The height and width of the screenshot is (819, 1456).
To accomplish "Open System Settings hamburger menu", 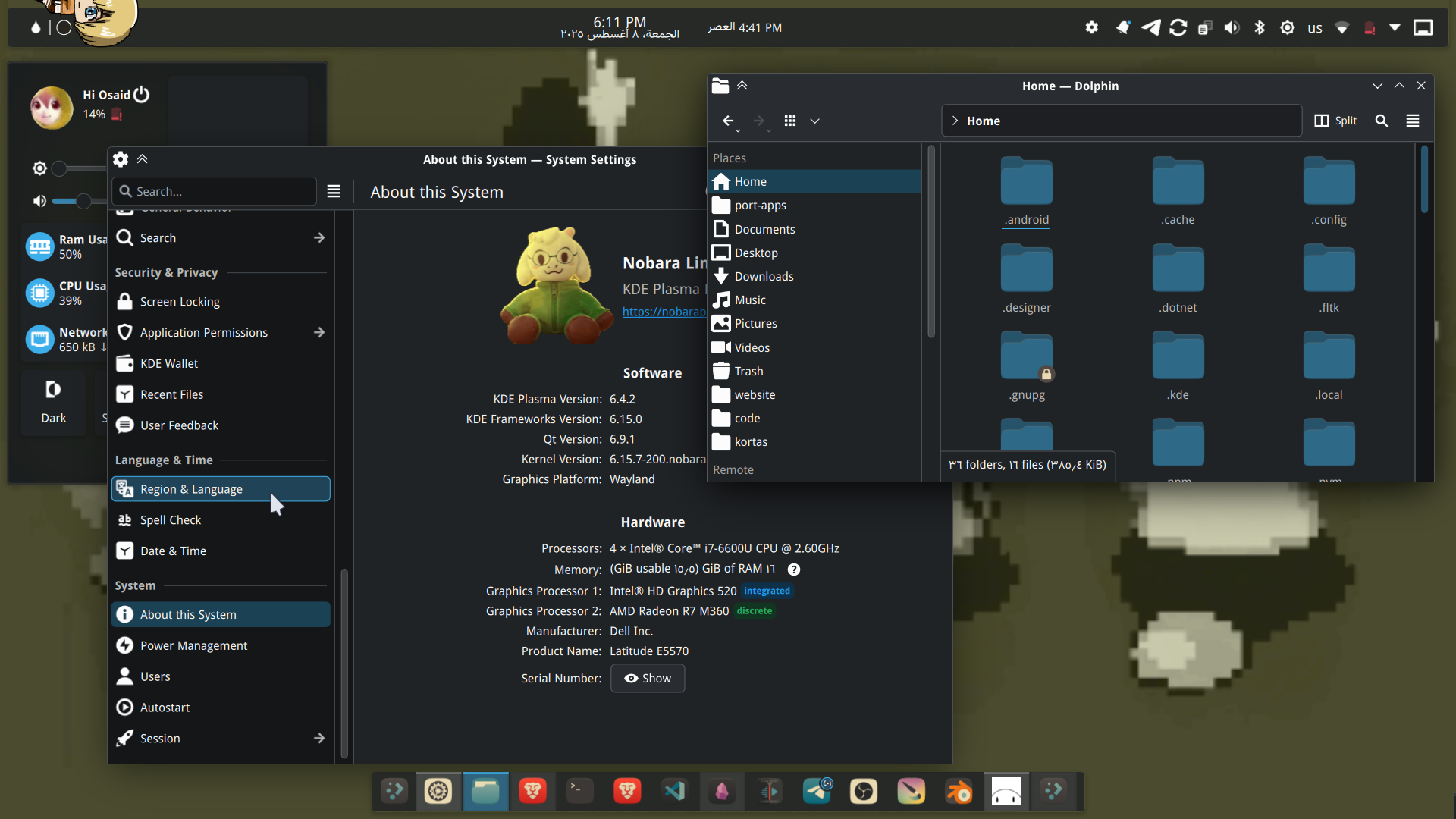I will coord(334,192).
